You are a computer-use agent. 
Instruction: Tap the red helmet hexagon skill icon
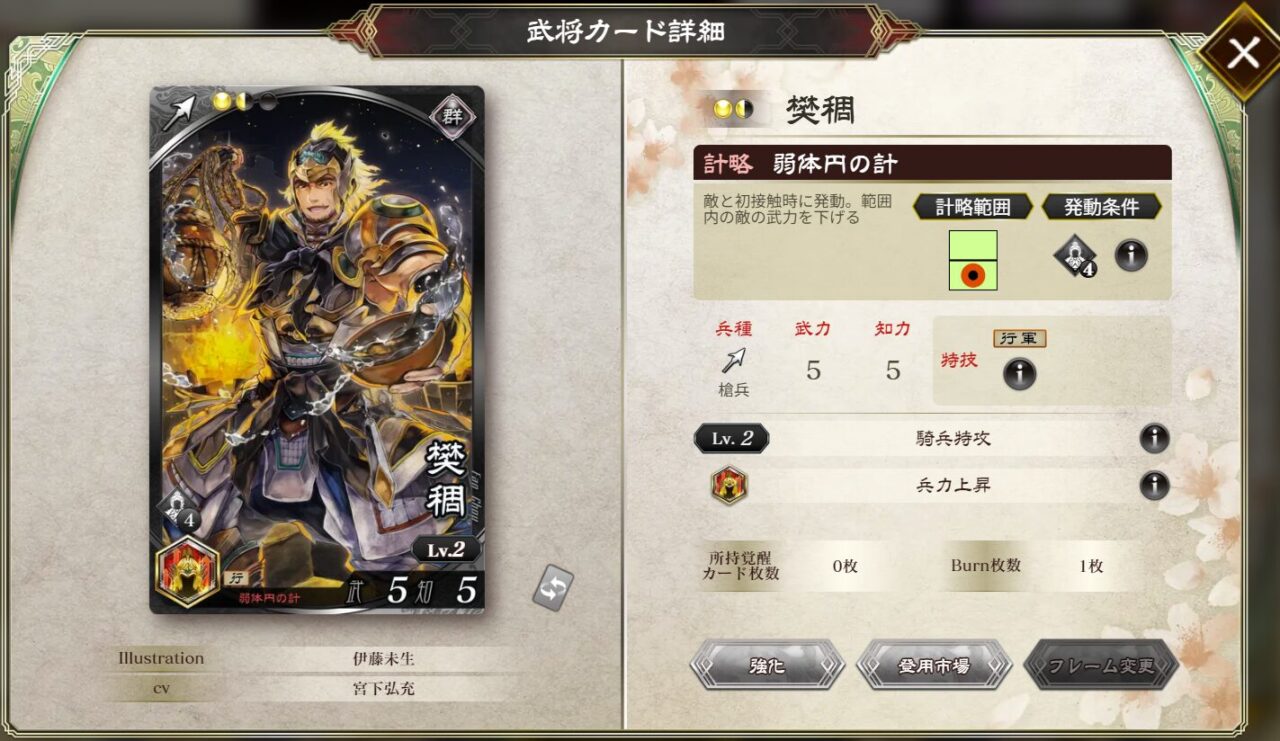point(729,486)
